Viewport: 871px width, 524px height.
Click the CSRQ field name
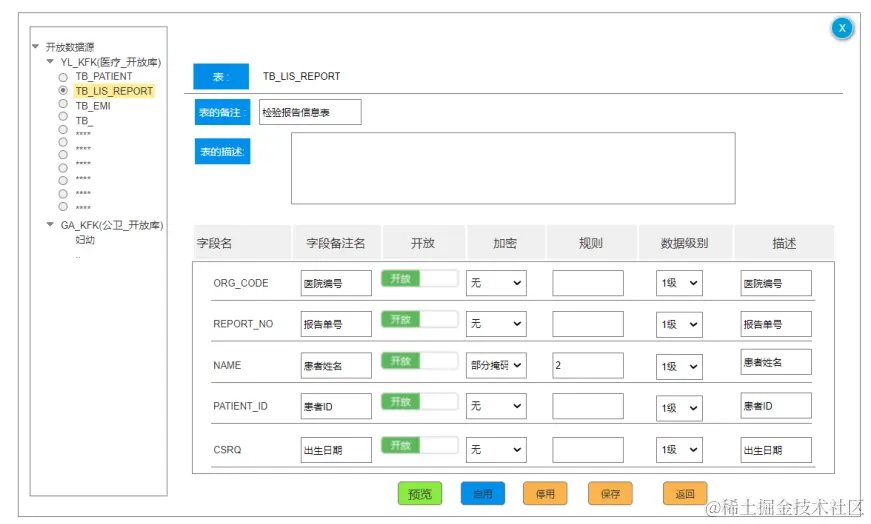tap(227, 450)
